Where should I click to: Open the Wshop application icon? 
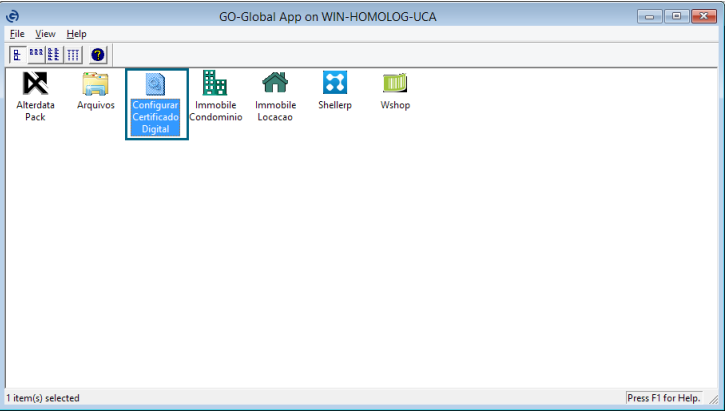pos(395,83)
